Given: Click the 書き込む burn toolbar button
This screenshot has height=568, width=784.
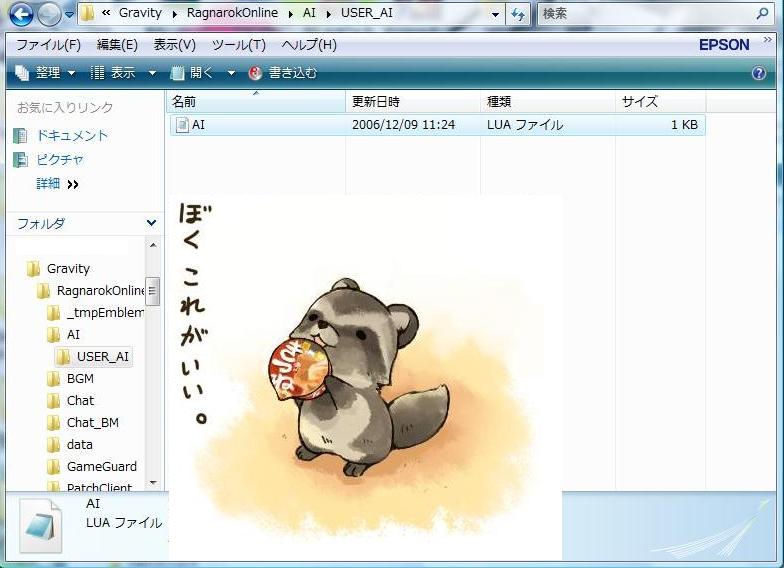Looking at the screenshot, I should (x=283, y=73).
